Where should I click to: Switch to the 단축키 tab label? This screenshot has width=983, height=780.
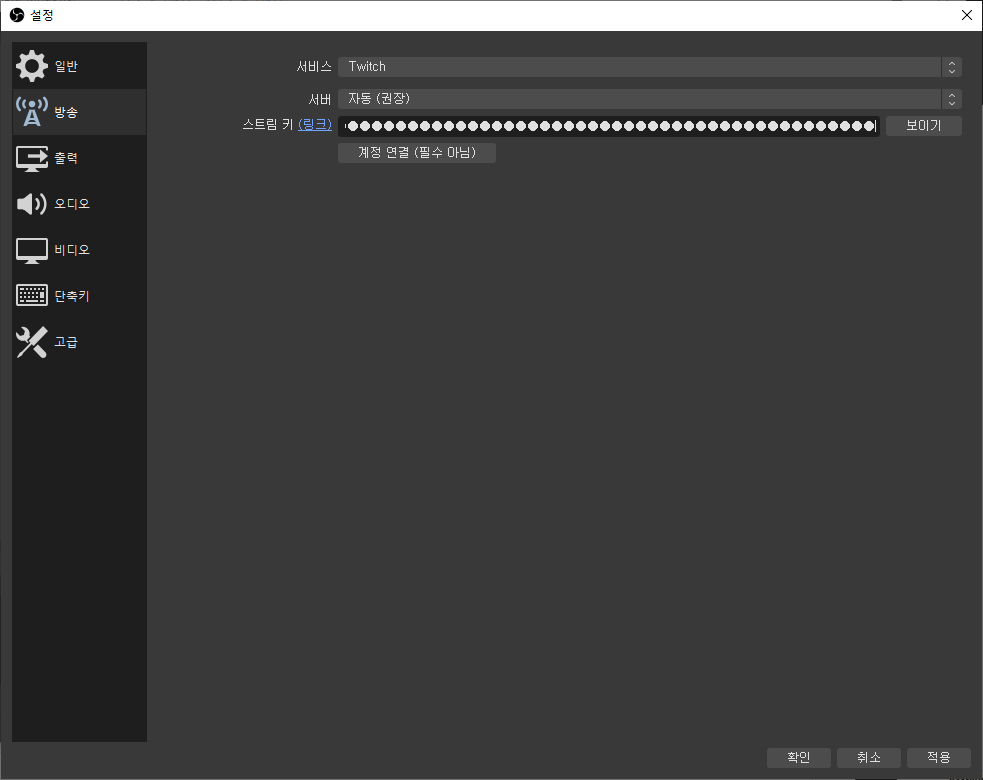click(72, 296)
